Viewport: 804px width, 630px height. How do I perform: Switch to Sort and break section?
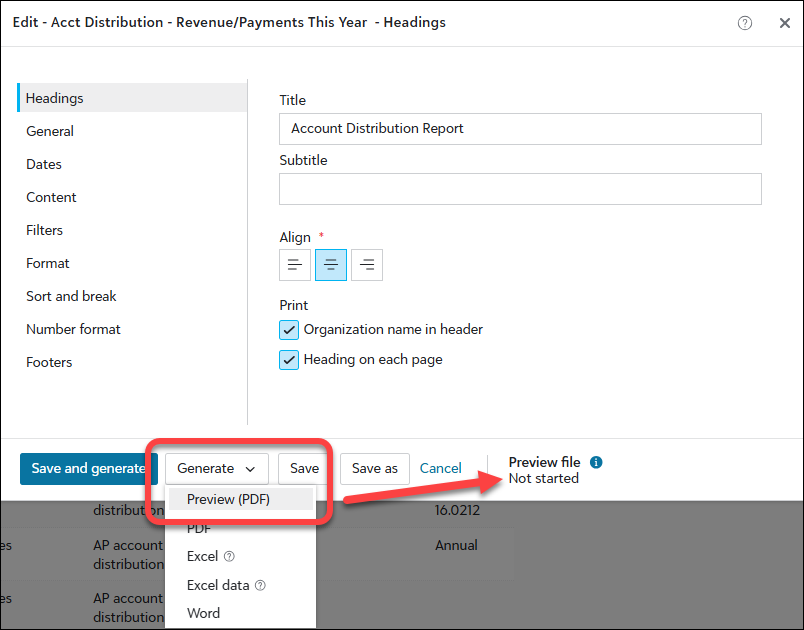pyautogui.click(x=71, y=296)
